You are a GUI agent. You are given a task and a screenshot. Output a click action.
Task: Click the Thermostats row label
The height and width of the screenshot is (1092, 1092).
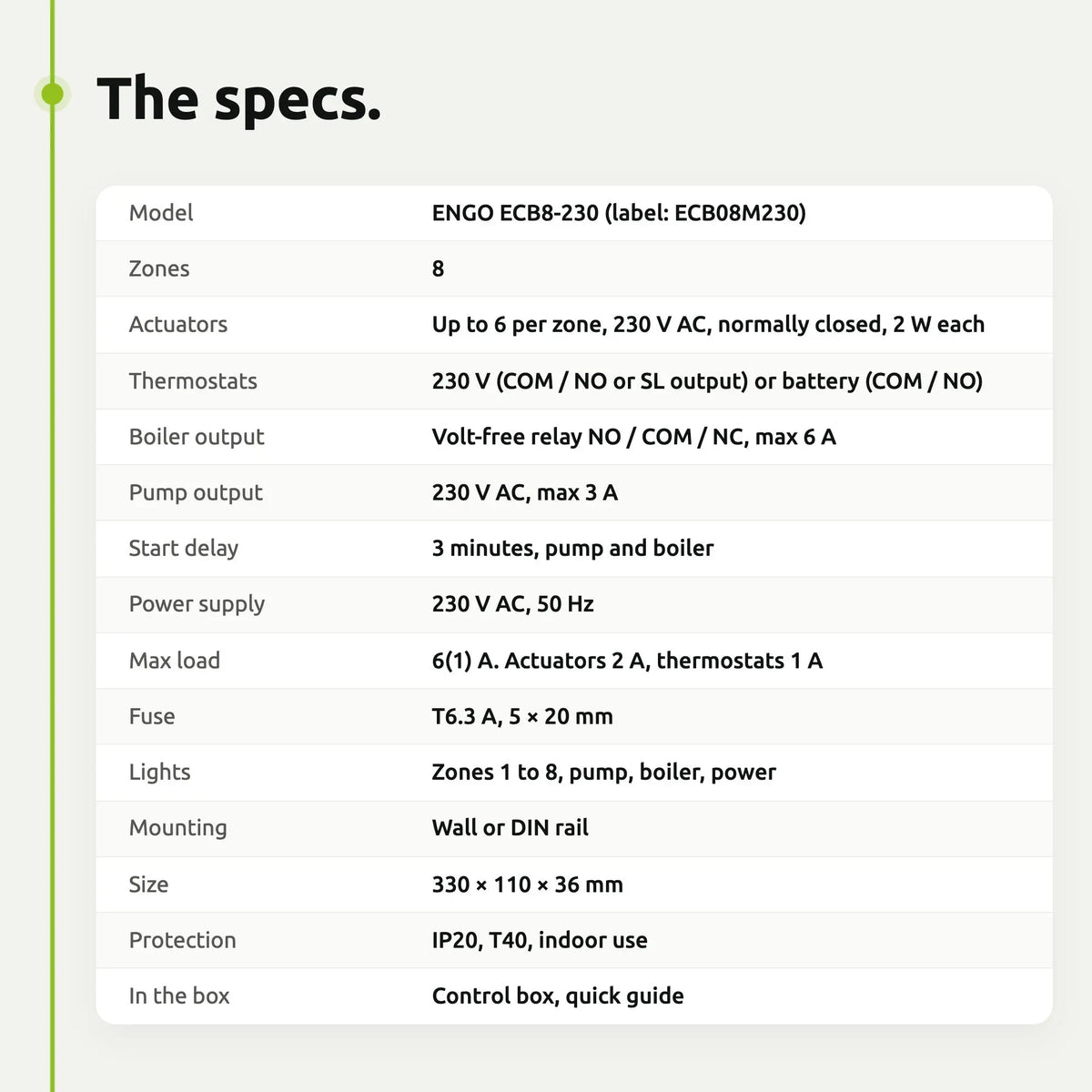pyautogui.click(x=193, y=380)
